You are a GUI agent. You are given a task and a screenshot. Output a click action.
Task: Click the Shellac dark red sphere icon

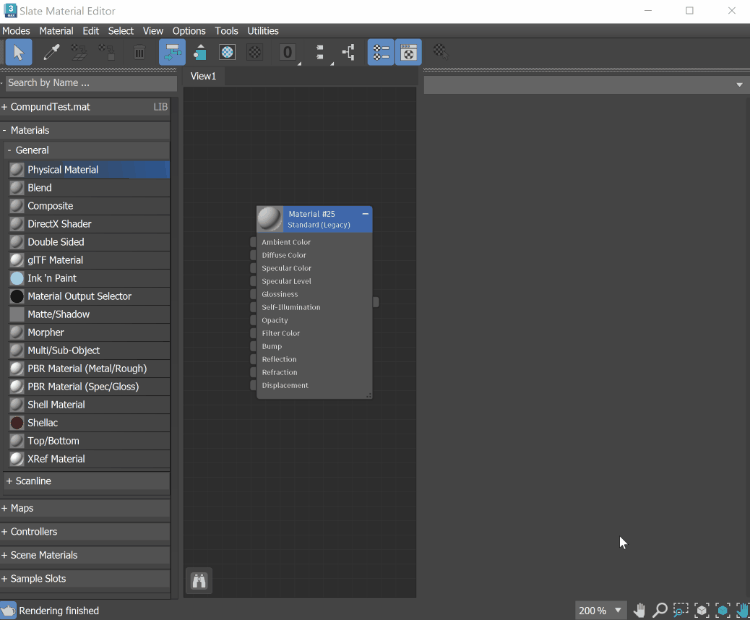17,423
